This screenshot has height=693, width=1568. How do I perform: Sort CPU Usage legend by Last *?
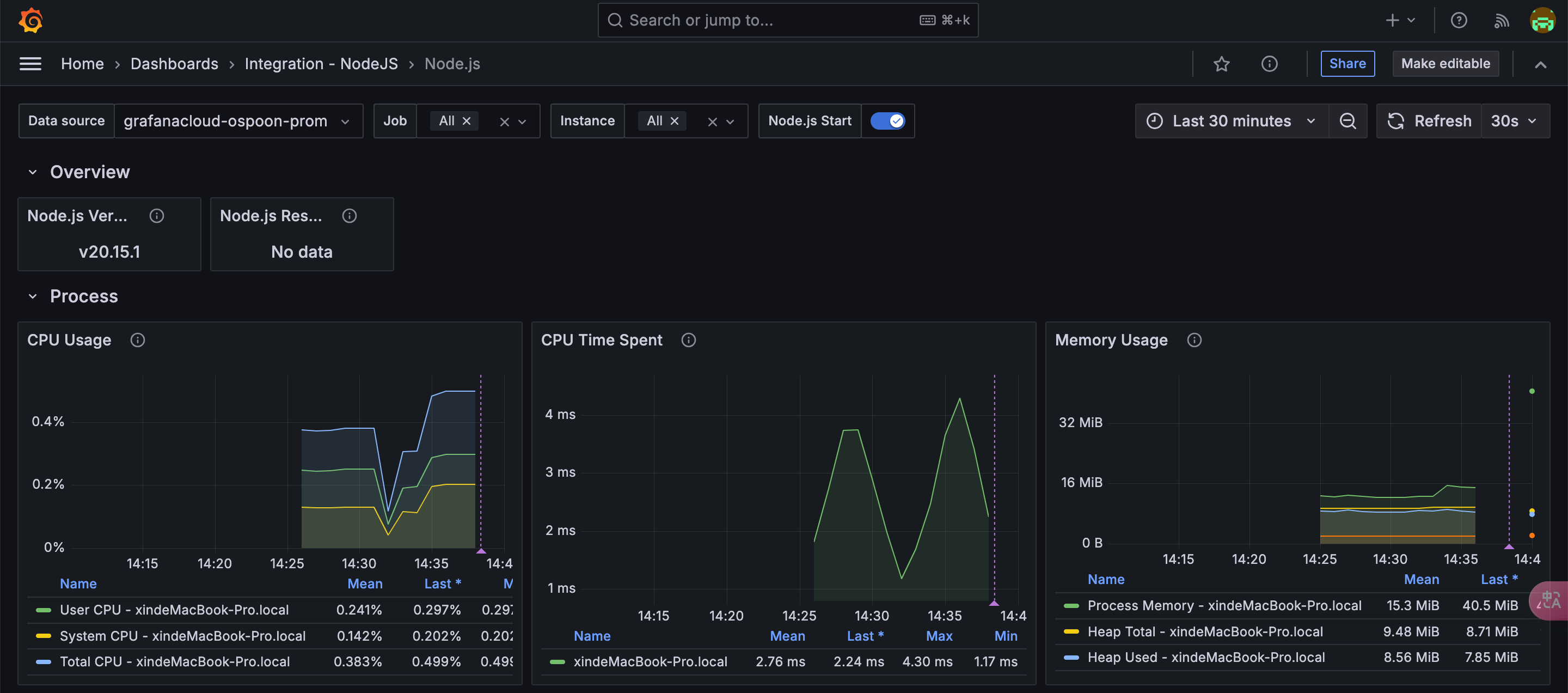443,584
